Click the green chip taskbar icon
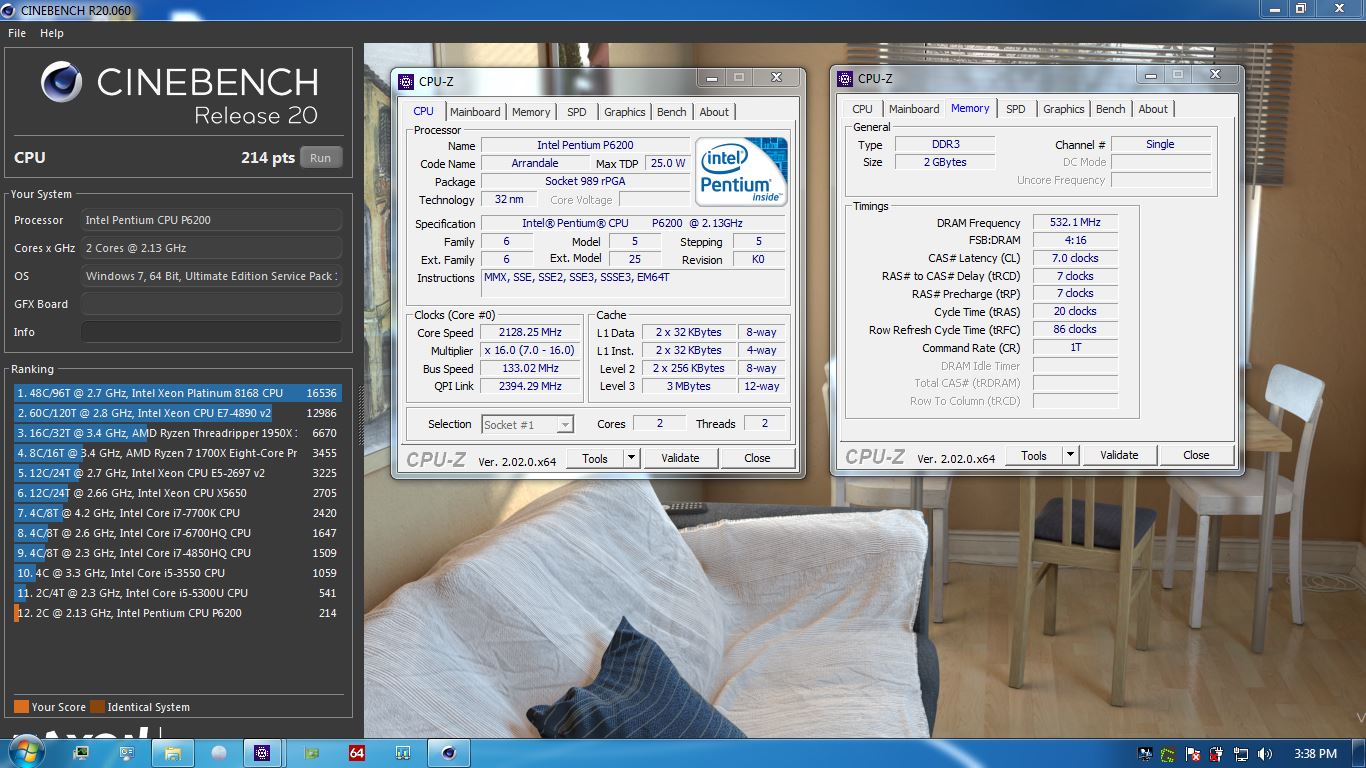Screen dimensions: 1366x768 (311, 753)
